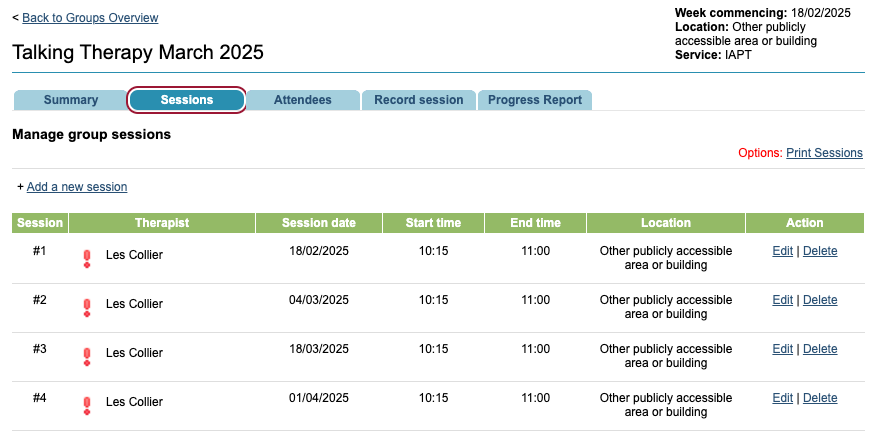This screenshot has width=876, height=448.
Task: Click the Print Sessions link
Action: (824, 153)
